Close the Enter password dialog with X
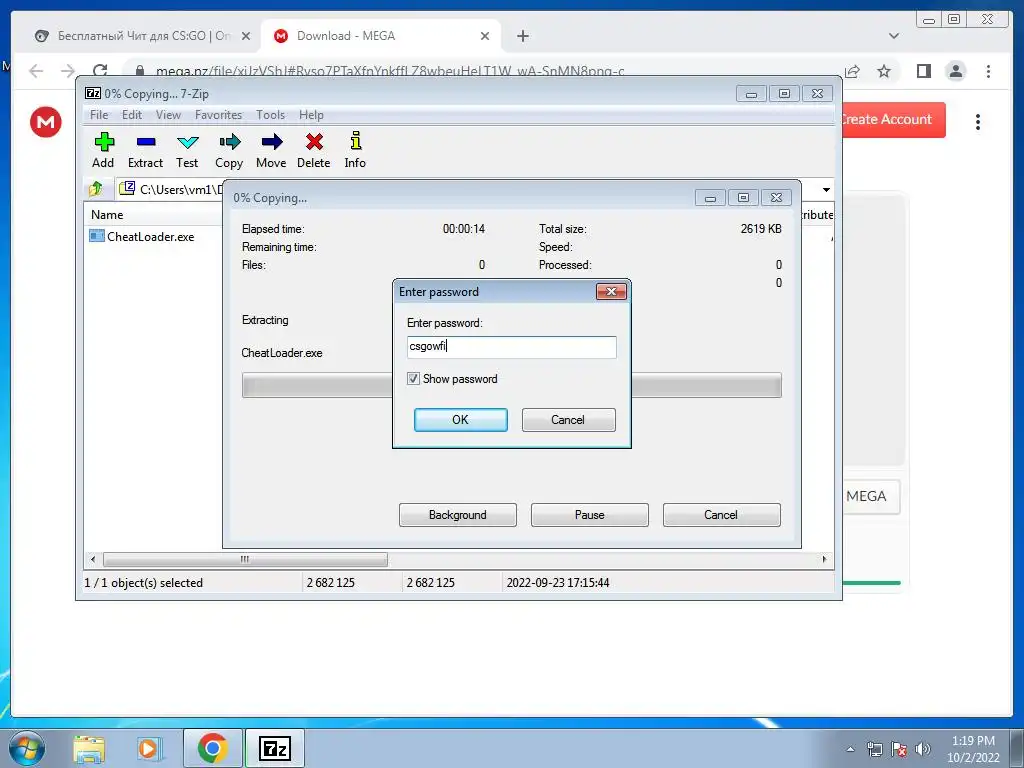 coord(611,291)
